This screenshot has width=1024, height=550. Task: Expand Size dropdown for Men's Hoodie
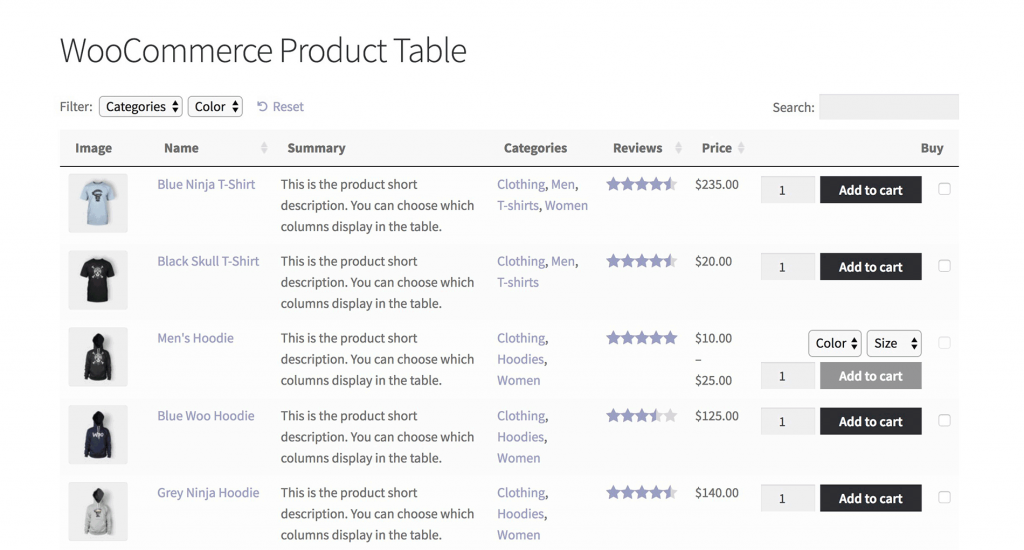click(x=894, y=343)
